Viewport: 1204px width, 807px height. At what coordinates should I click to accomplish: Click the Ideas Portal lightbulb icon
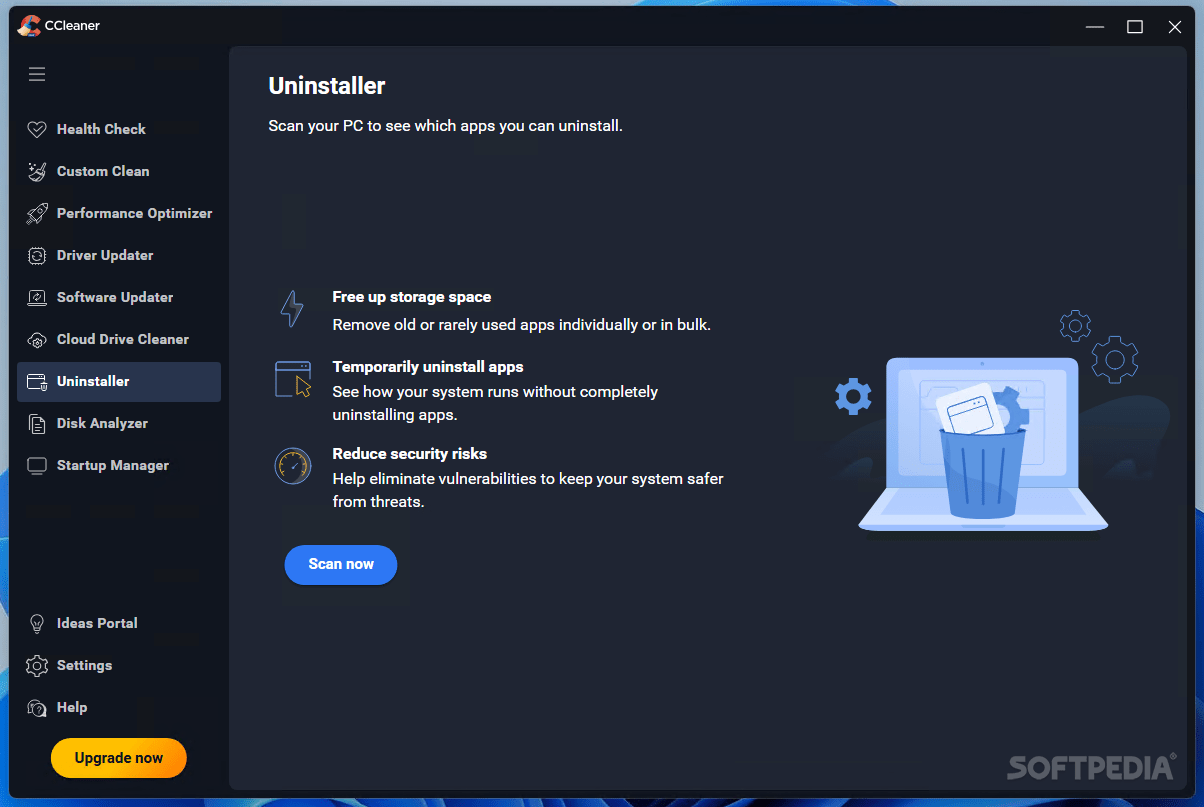[37, 623]
